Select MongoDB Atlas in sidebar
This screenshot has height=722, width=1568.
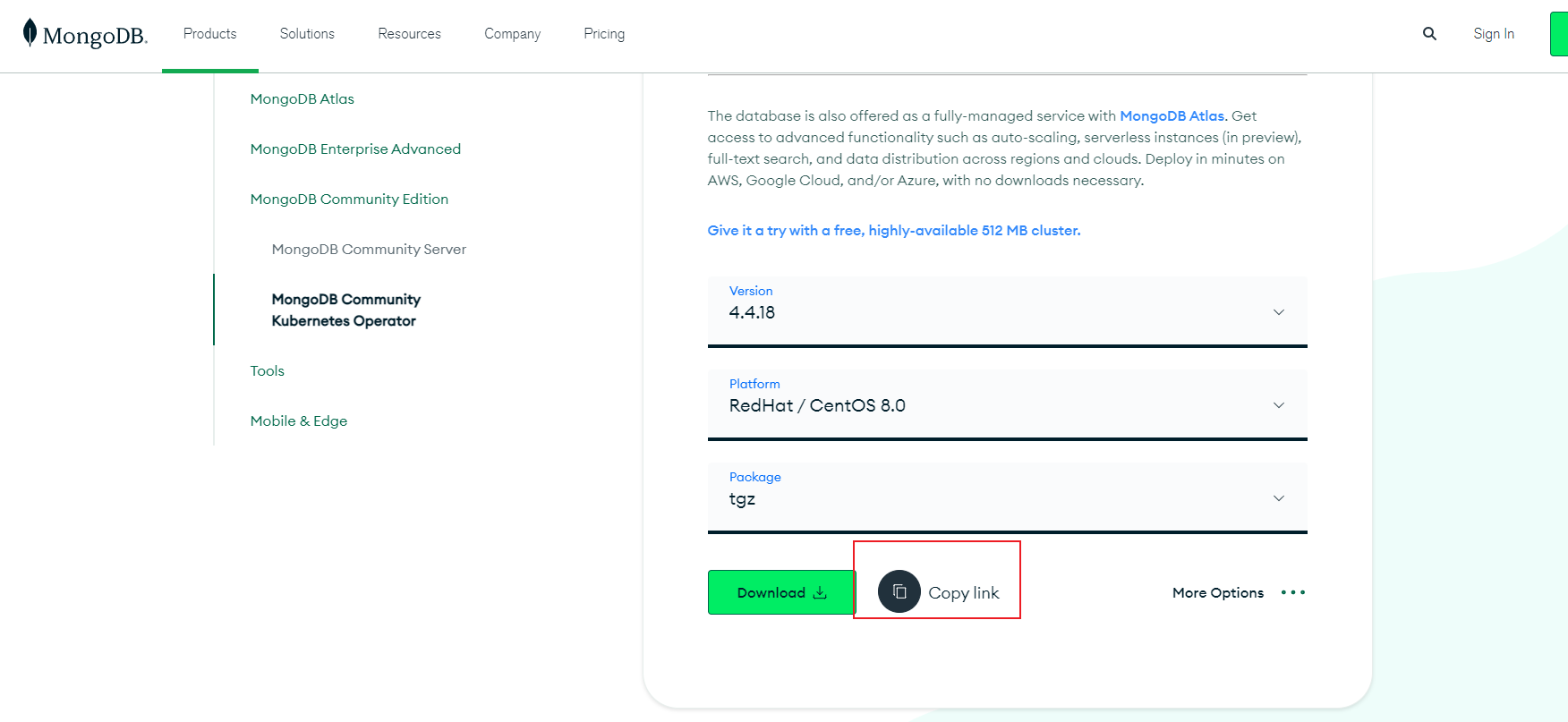point(303,98)
